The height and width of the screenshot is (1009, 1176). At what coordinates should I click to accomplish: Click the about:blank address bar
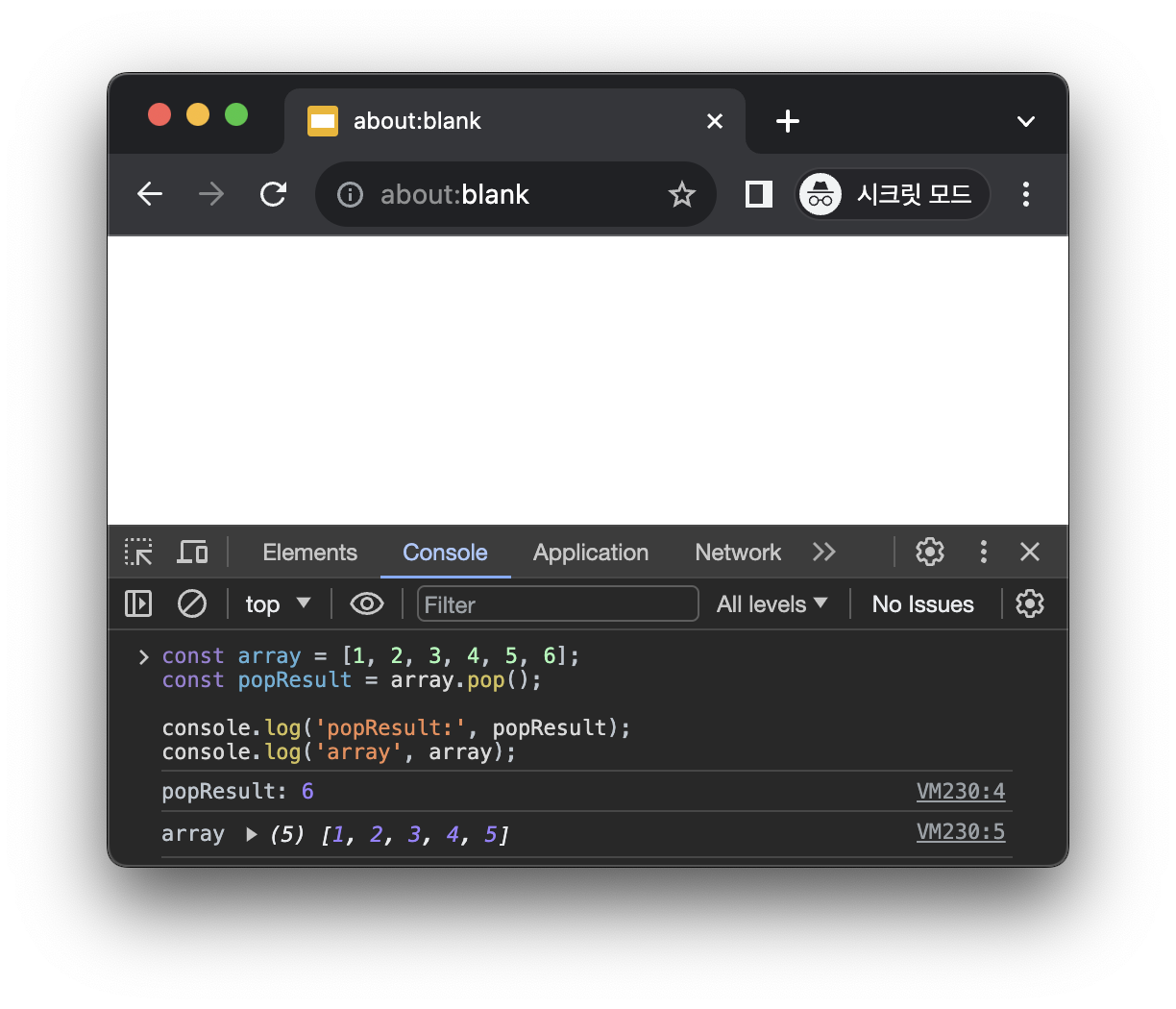point(515,194)
